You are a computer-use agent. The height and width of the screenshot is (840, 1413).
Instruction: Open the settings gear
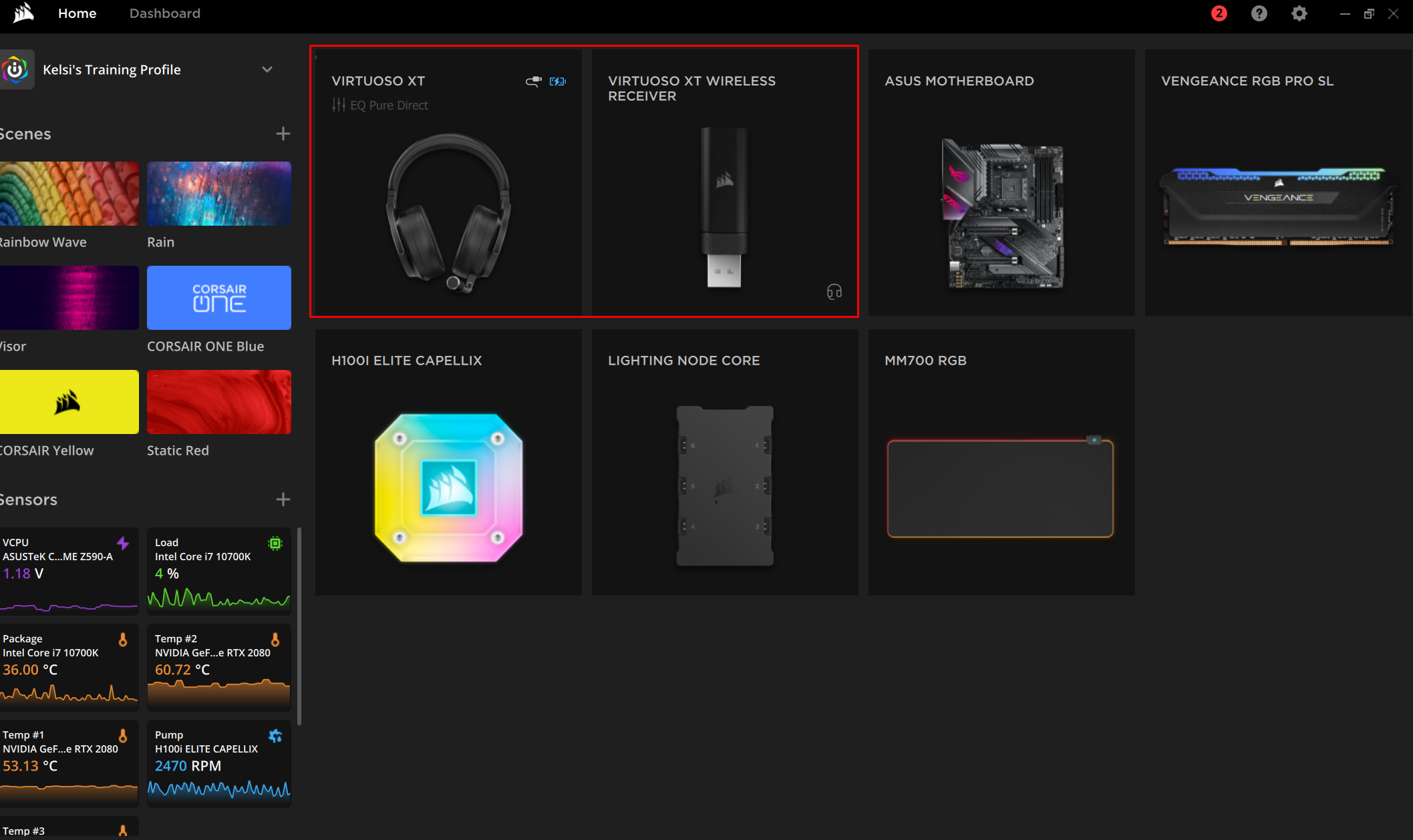(1299, 13)
